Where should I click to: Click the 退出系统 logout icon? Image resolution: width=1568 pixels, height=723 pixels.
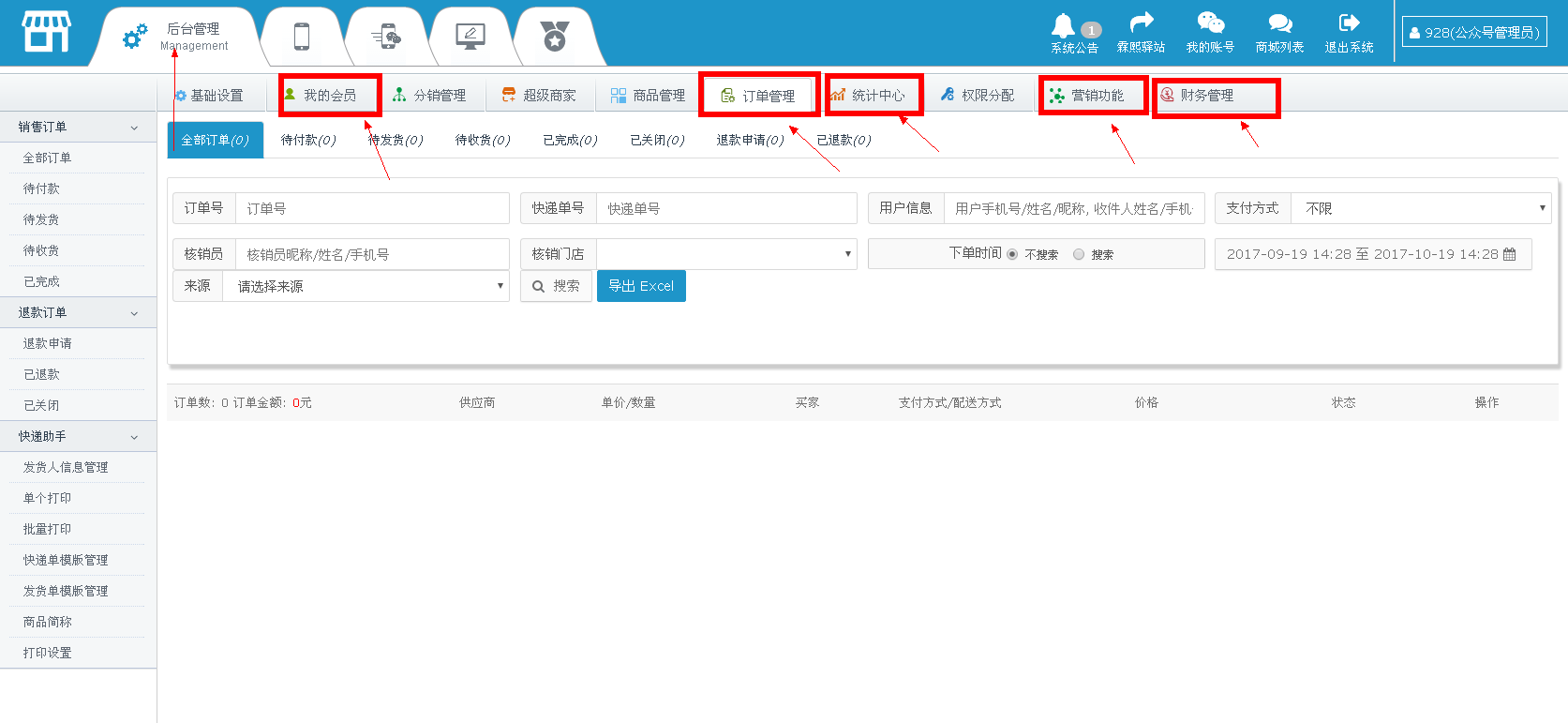(1349, 23)
